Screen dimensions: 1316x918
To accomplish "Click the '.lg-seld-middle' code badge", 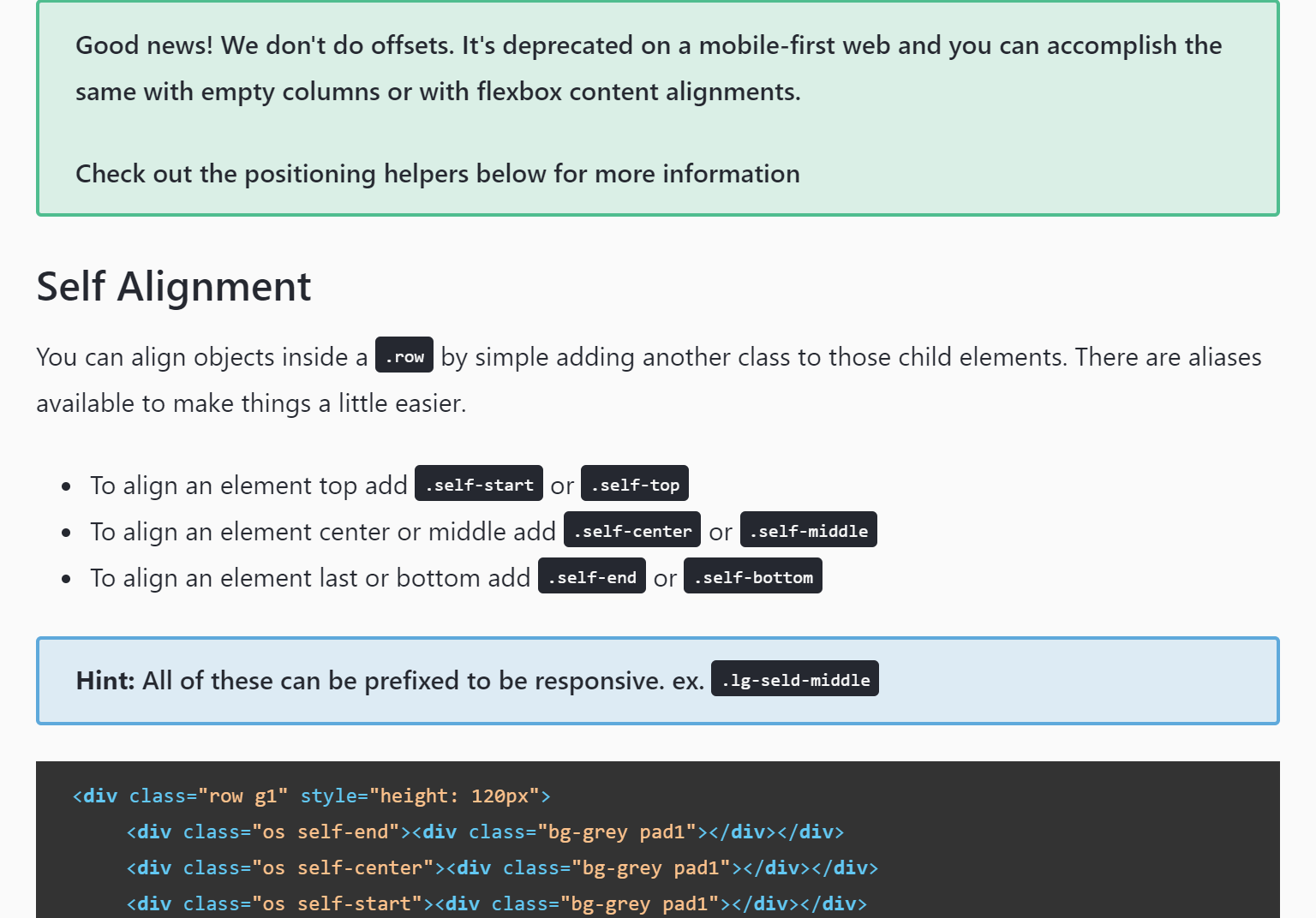I will [x=795, y=679].
